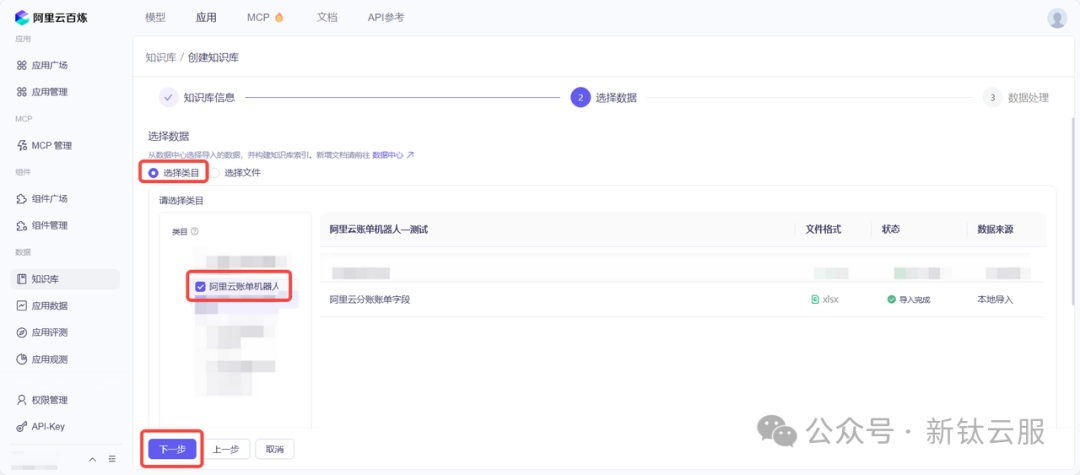The width and height of the screenshot is (1080, 475).
Task: Click step 2 选择数据 circle
Action: coord(581,98)
